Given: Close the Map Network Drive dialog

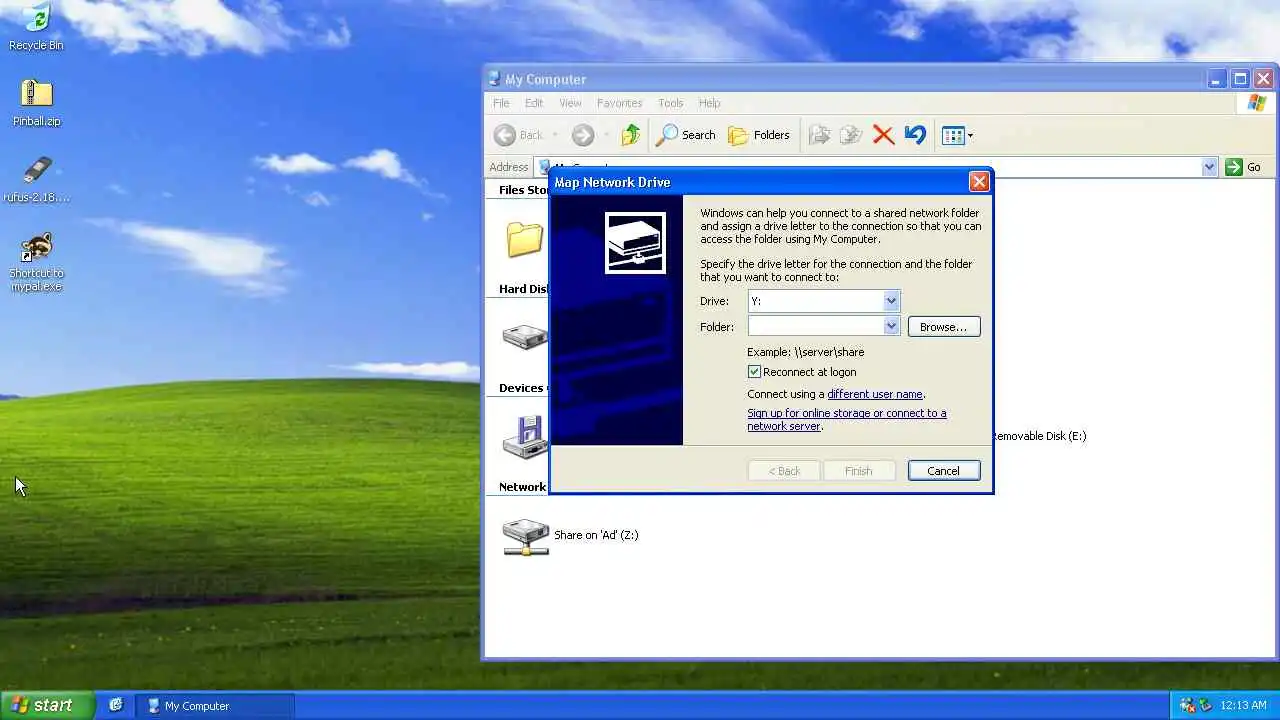Looking at the screenshot, I should 979,182.
